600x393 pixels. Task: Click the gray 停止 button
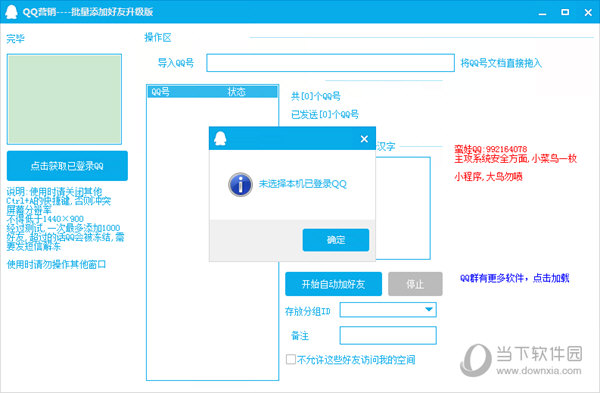[415, 284]
